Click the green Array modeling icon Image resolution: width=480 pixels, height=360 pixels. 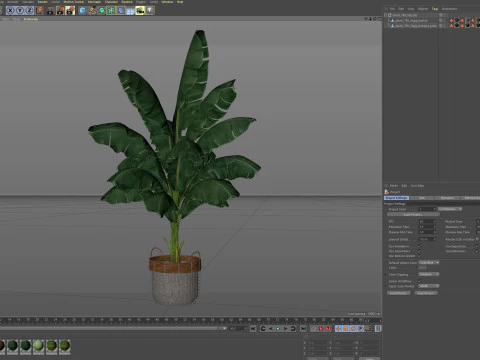click(111, 11)
